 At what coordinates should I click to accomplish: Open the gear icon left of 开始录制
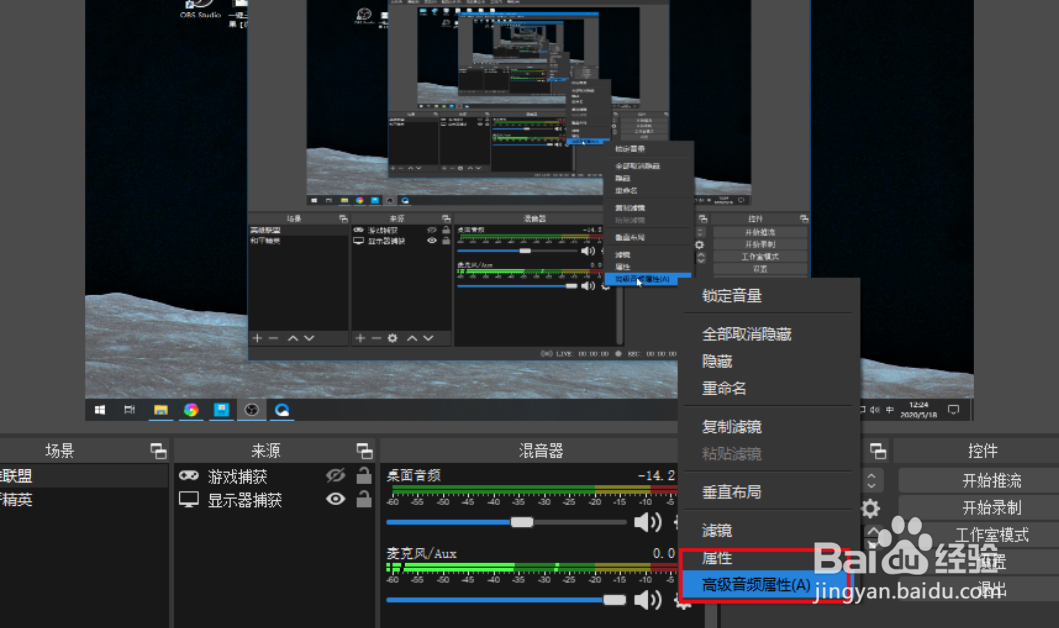point(871,508)
